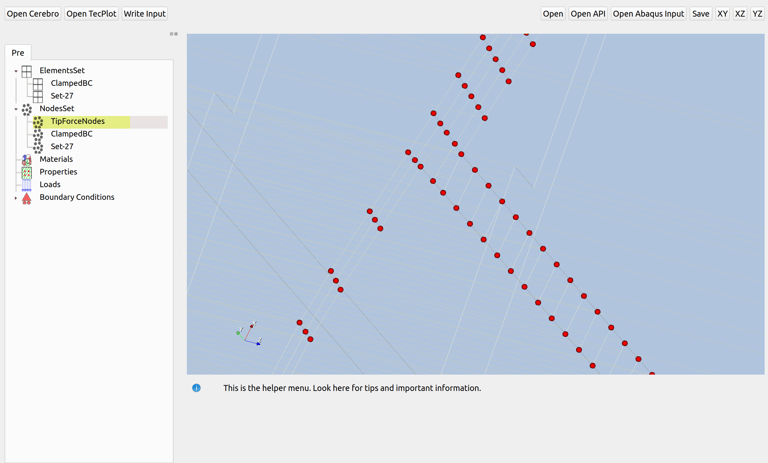This screenshot has width=768, height=463.
Task: Click the blue info icon in the helper menu
Action: click(x=196, y=388)
